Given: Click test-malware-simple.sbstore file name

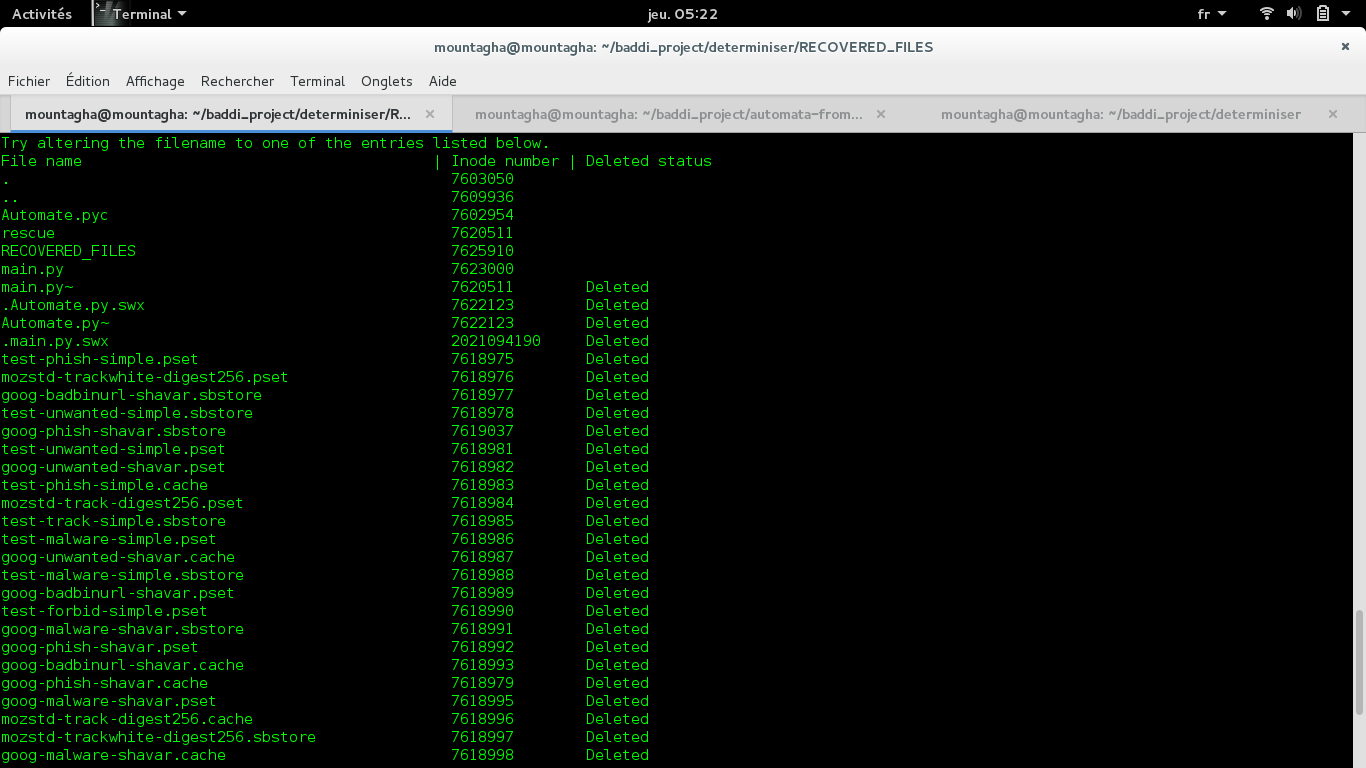Looking at the screenshot, I should point(122,575).
